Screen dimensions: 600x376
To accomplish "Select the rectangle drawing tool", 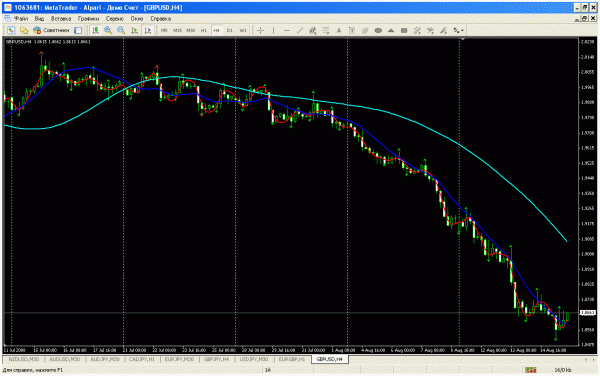I will (404, 30).
